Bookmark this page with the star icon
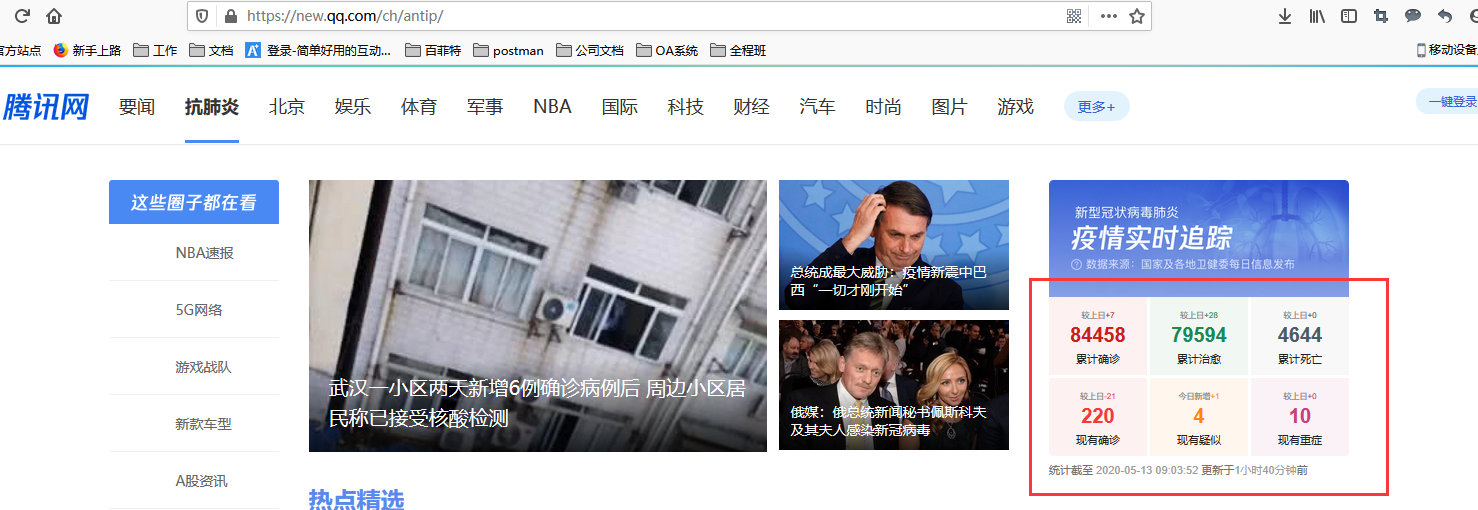 pos(1136,16)
